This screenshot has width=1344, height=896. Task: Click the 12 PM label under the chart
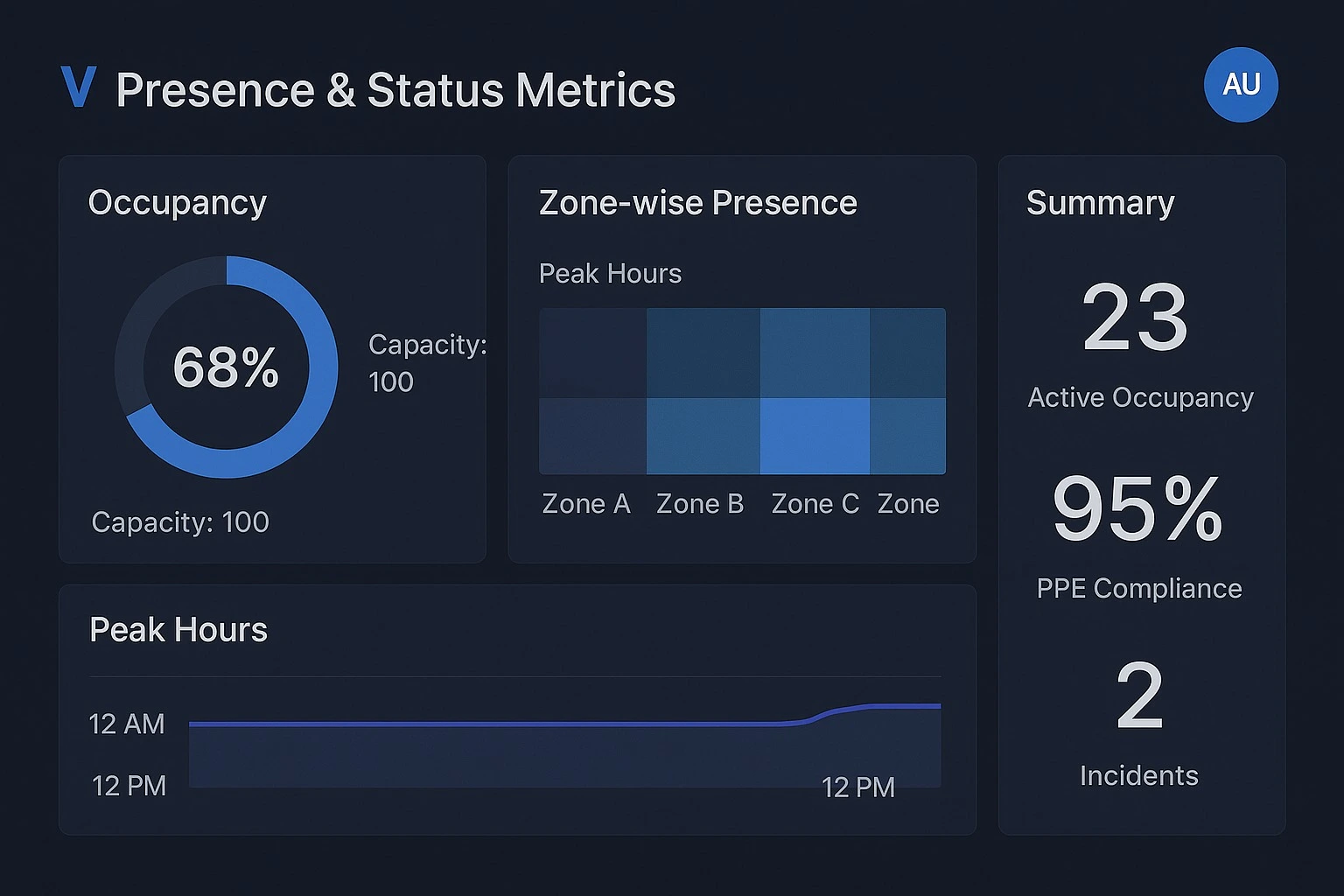click(x=857, y=787)
